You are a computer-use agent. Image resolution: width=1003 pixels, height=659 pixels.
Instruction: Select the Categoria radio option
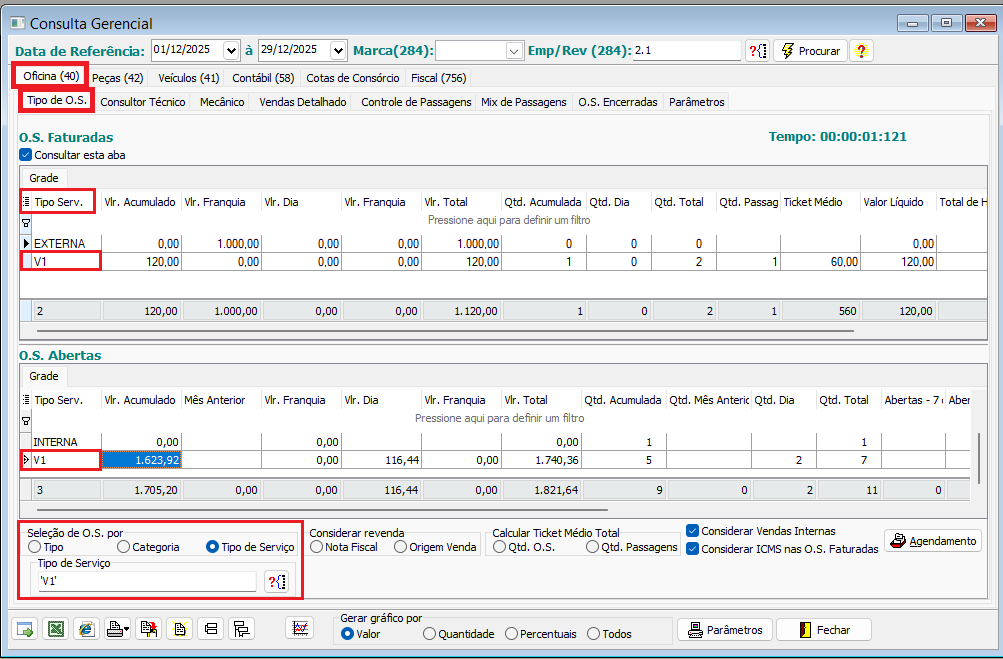[124, 547]
